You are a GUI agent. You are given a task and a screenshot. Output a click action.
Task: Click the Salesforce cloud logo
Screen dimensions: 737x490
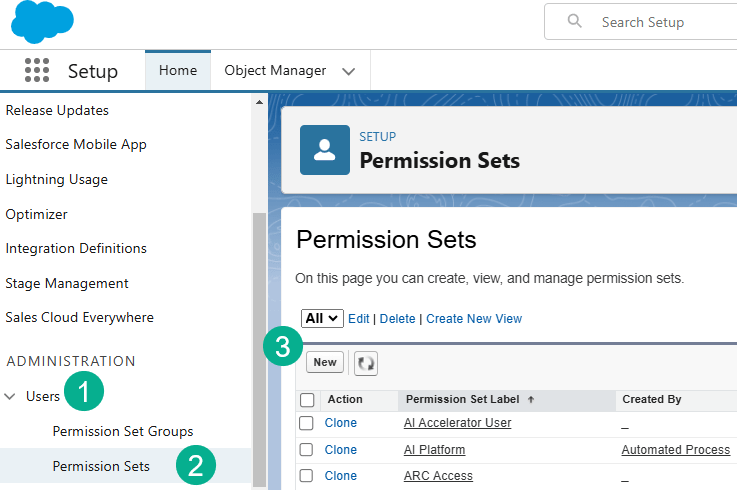[x=42, y=22]
